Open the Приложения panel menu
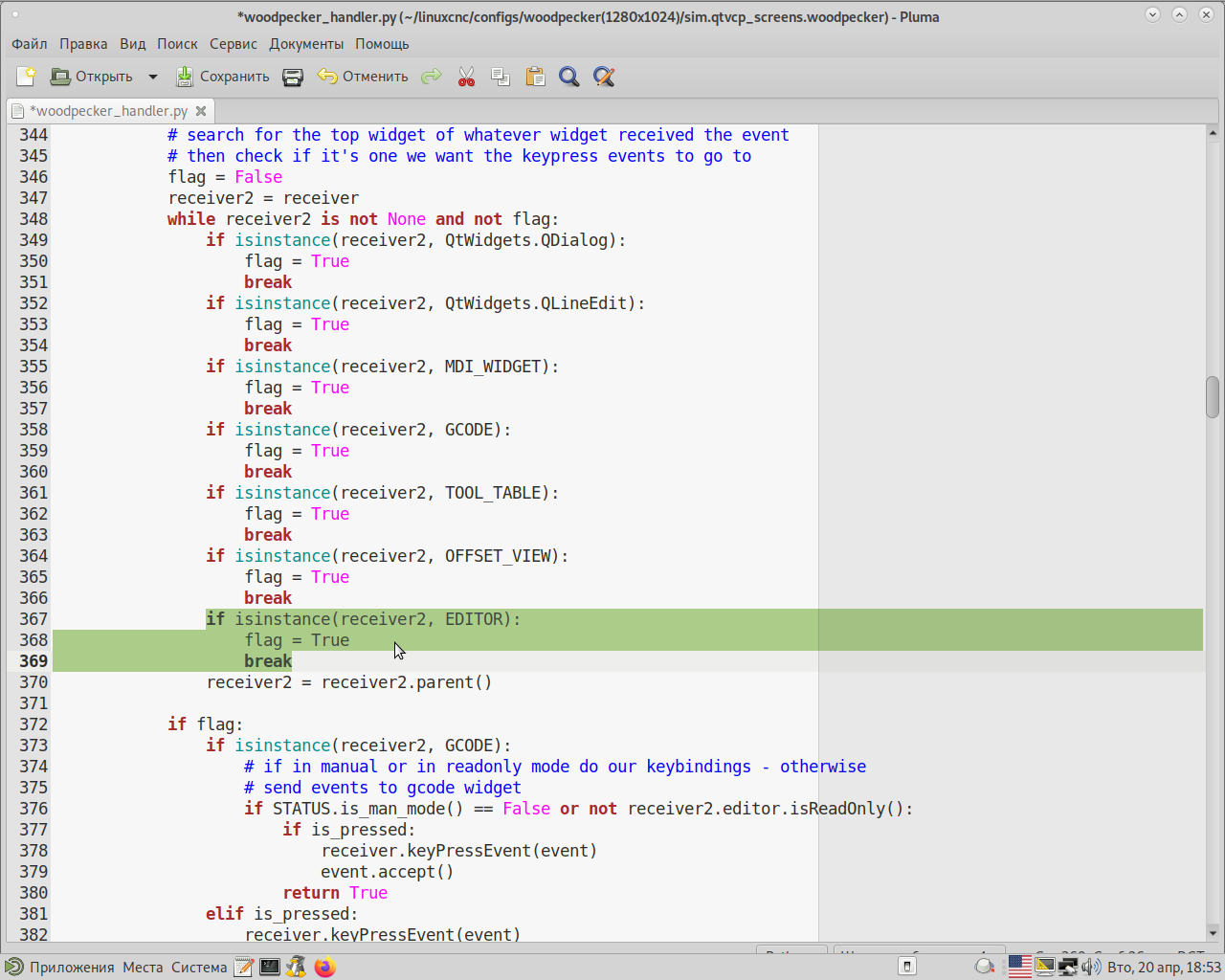This screenshot has width=1225, height=980. pos(72,968)
